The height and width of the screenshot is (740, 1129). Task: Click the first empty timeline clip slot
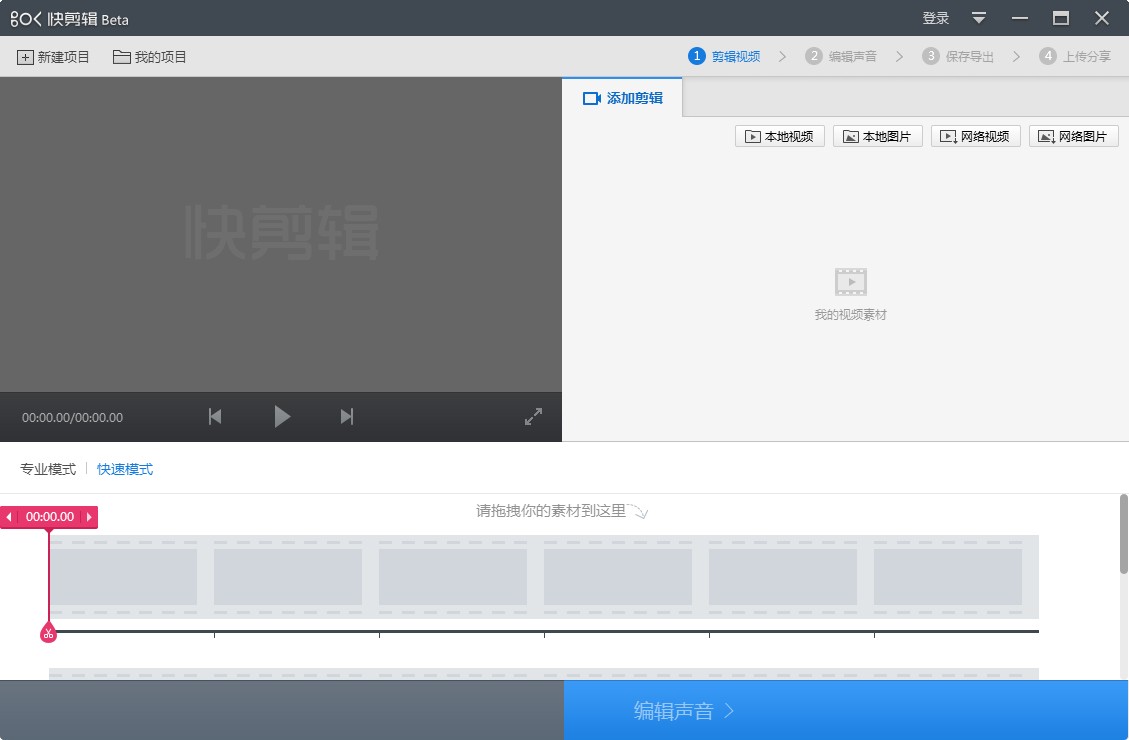(123, 577)
